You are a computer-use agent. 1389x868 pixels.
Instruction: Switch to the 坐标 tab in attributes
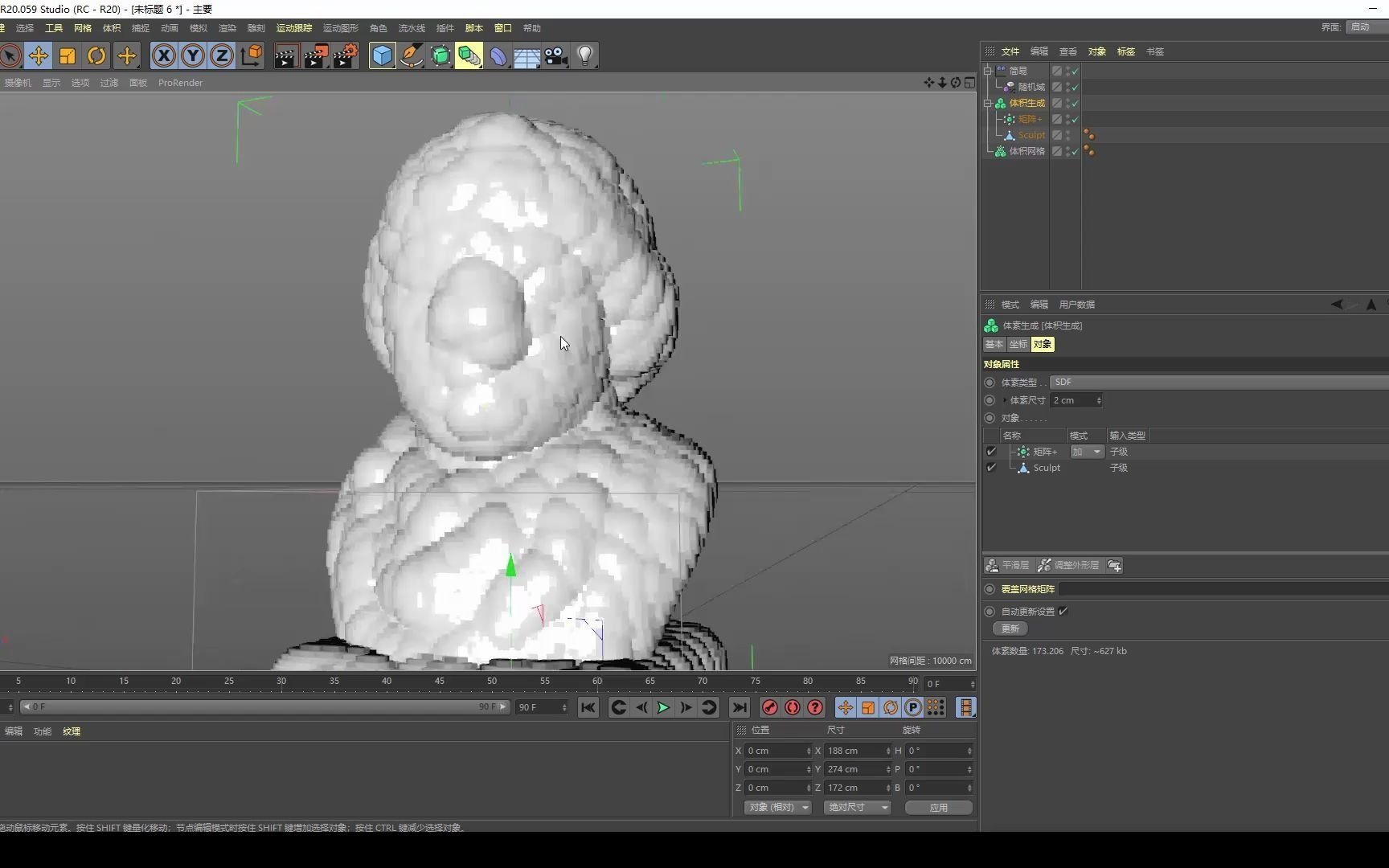pos(1018,344)
